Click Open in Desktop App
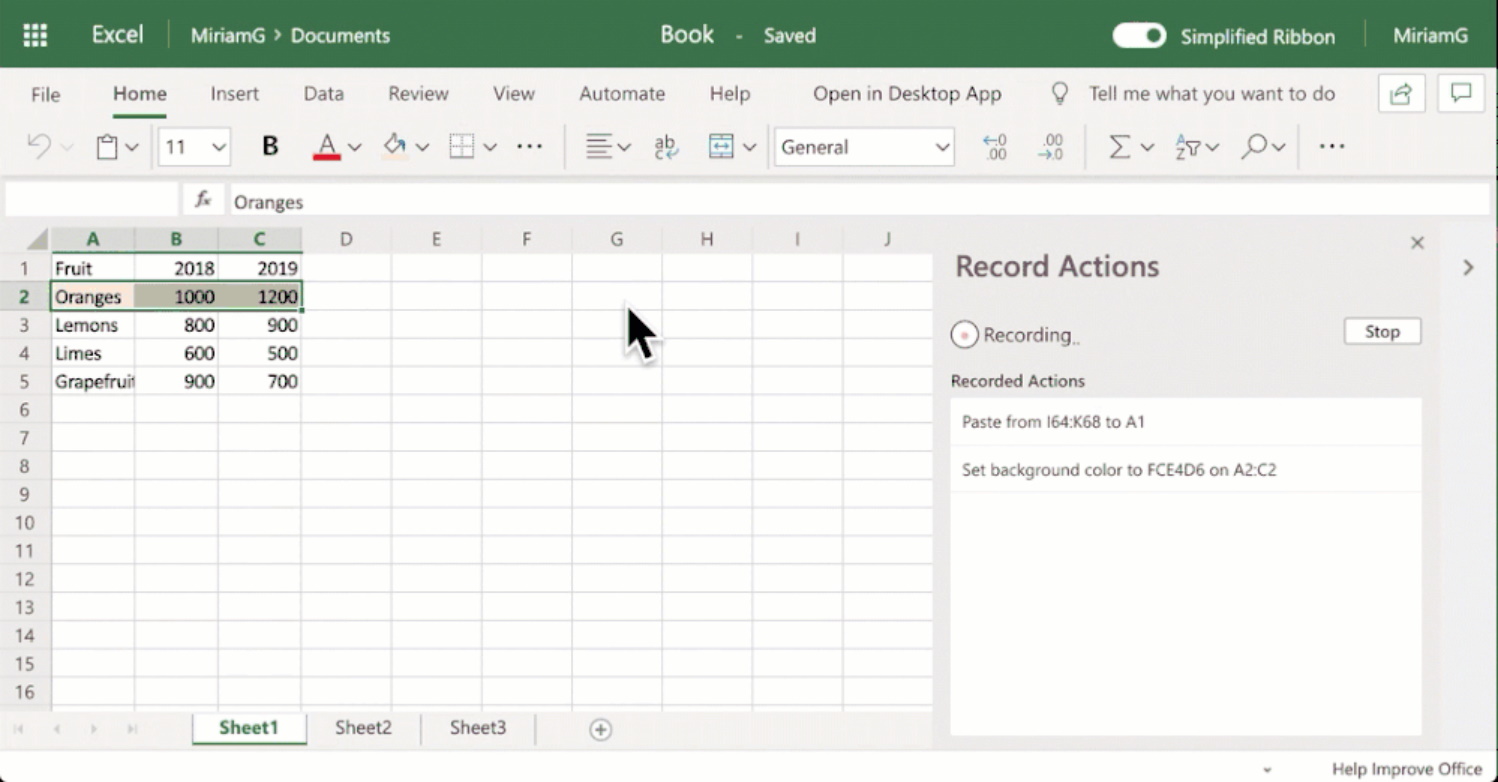This screenshot has width=1498, height=782. pos(906,93)
